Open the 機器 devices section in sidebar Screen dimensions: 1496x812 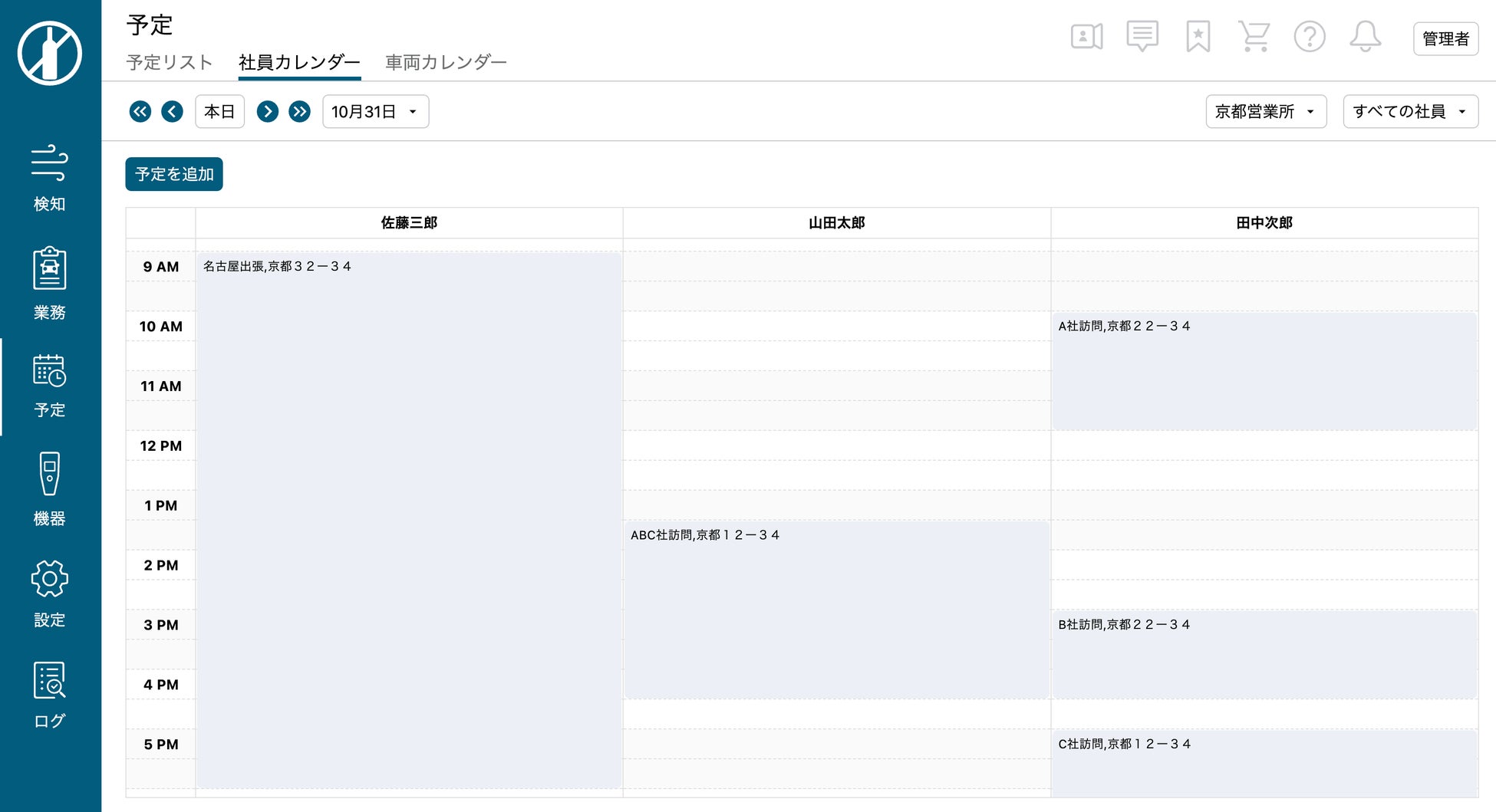coord(50,488)
